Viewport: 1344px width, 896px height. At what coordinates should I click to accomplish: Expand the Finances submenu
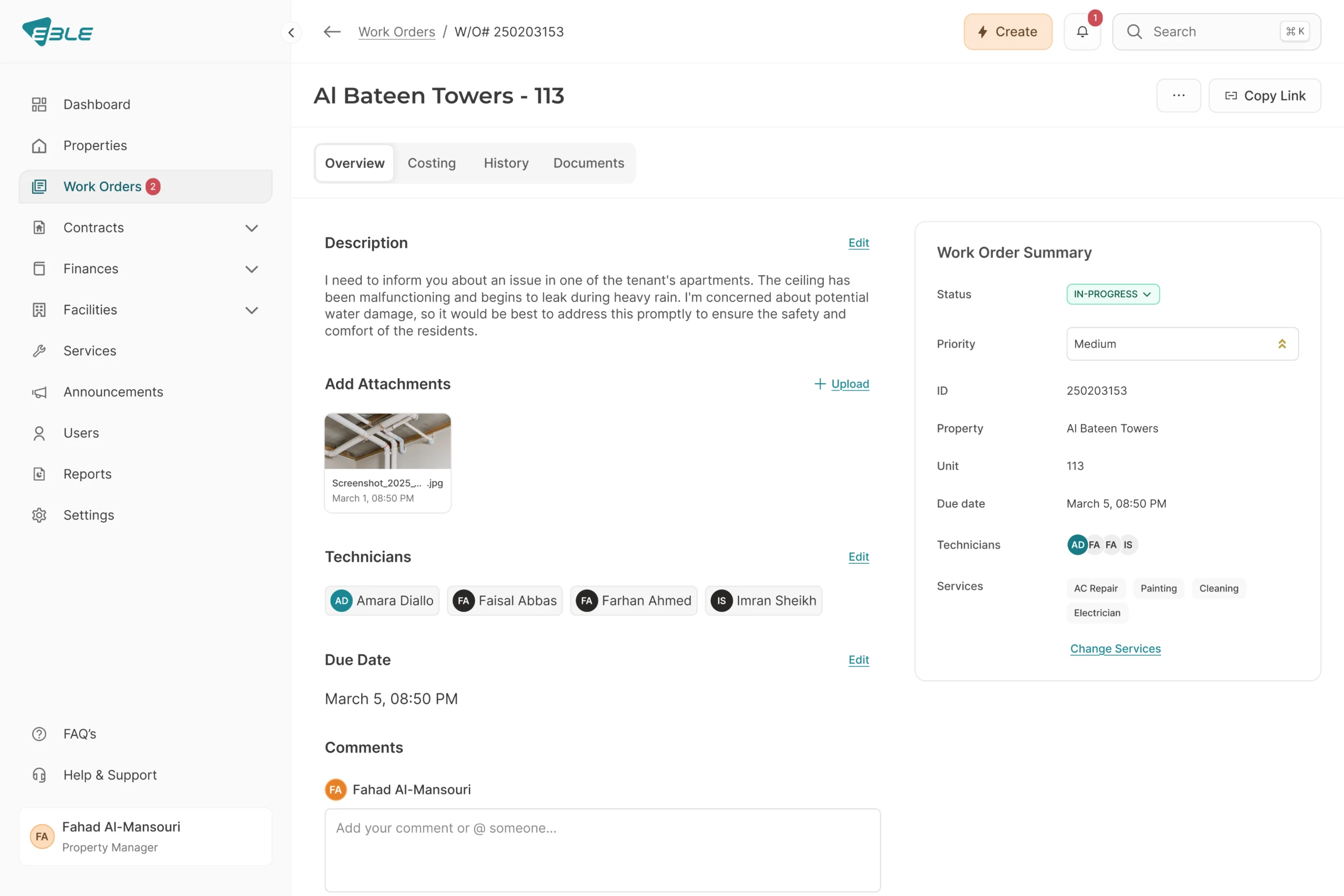(251, 269)
